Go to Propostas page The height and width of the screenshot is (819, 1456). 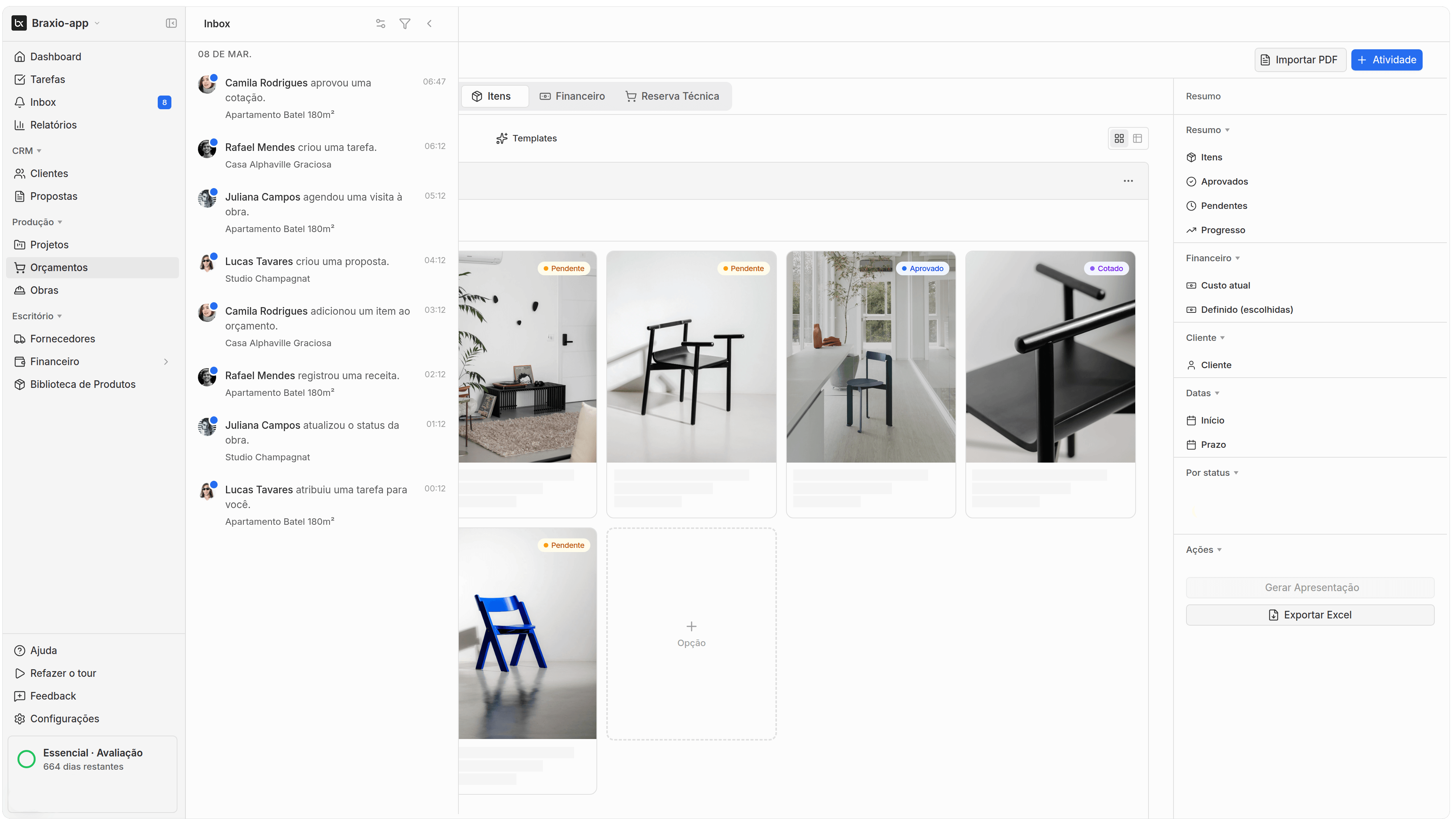93,196
